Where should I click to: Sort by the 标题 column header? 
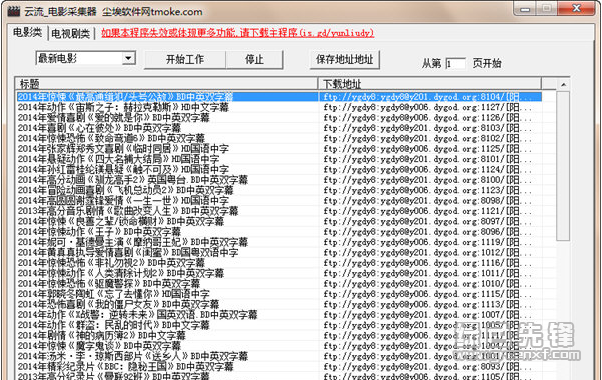(x=166, y=84)
